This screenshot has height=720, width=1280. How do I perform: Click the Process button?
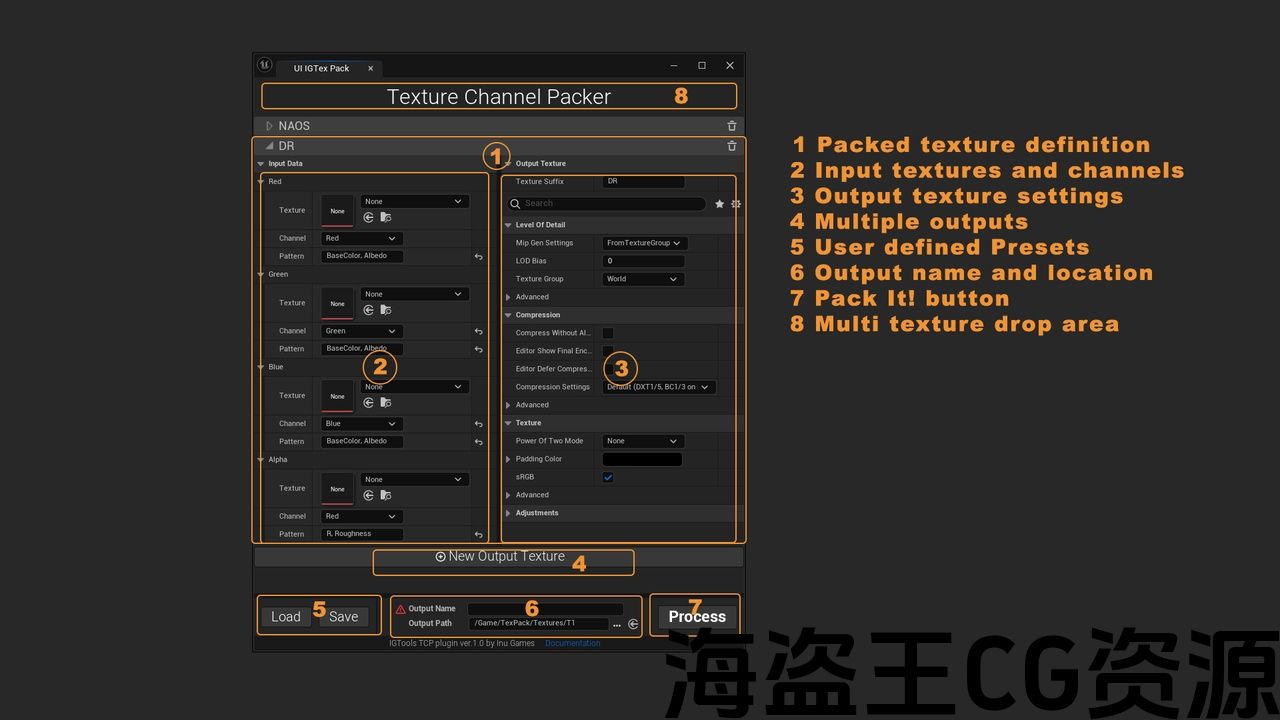[697, 616]
